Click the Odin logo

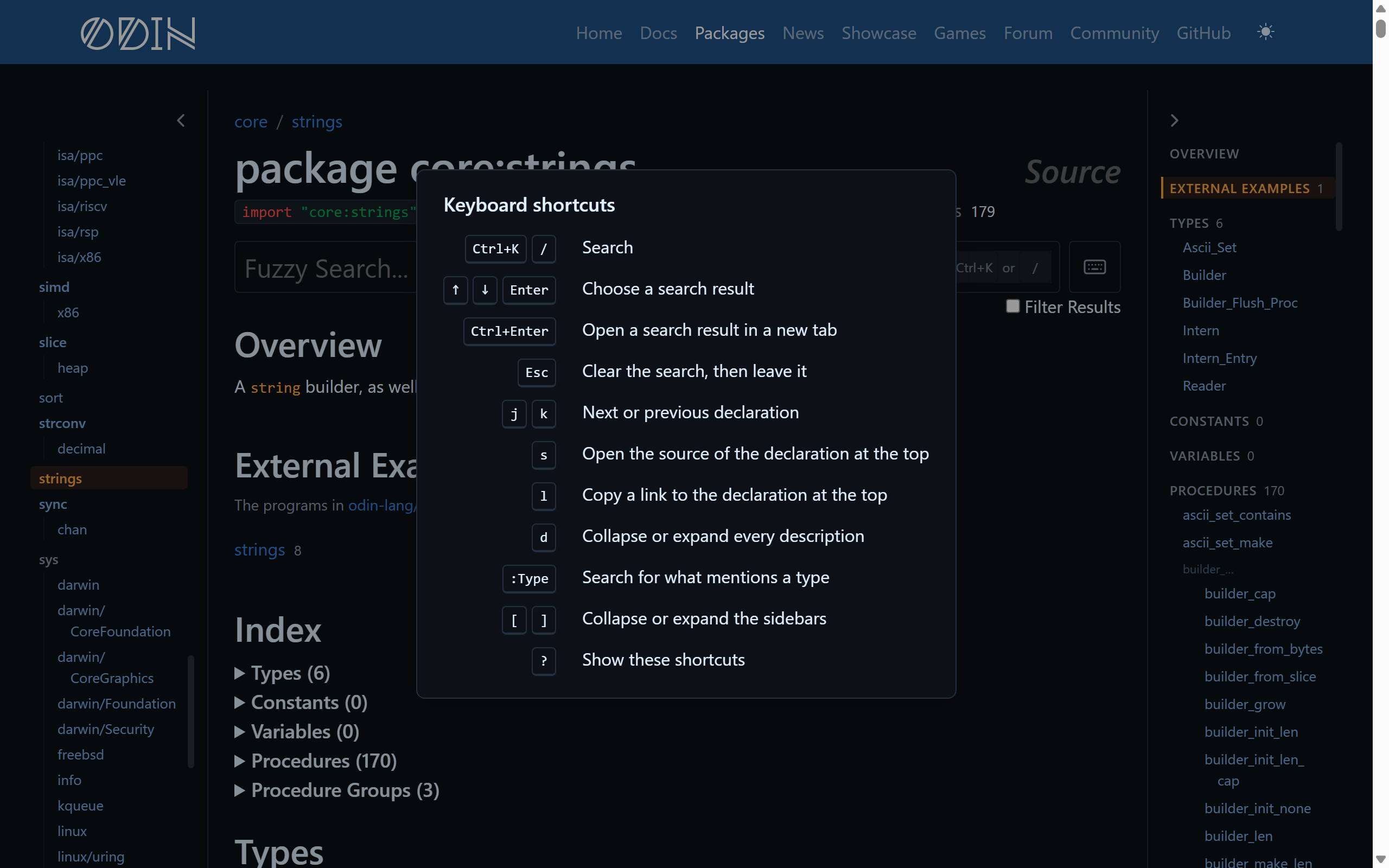tap(138, 33)
